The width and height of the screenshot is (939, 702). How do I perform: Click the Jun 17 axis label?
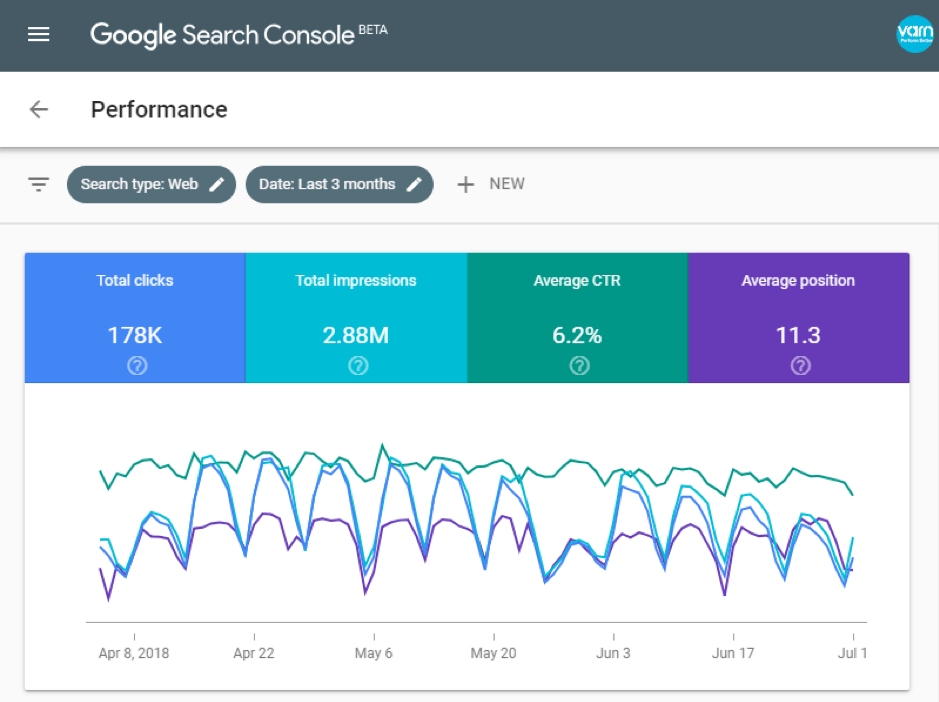[733, 653]
